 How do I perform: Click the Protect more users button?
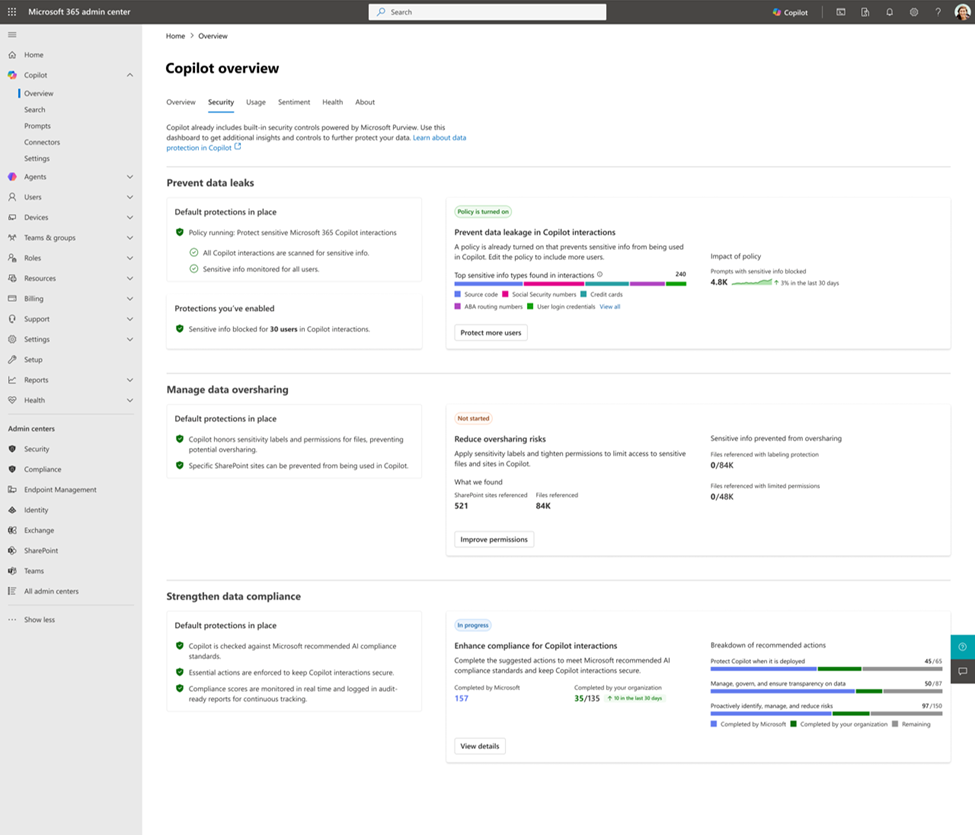point(492,332)
